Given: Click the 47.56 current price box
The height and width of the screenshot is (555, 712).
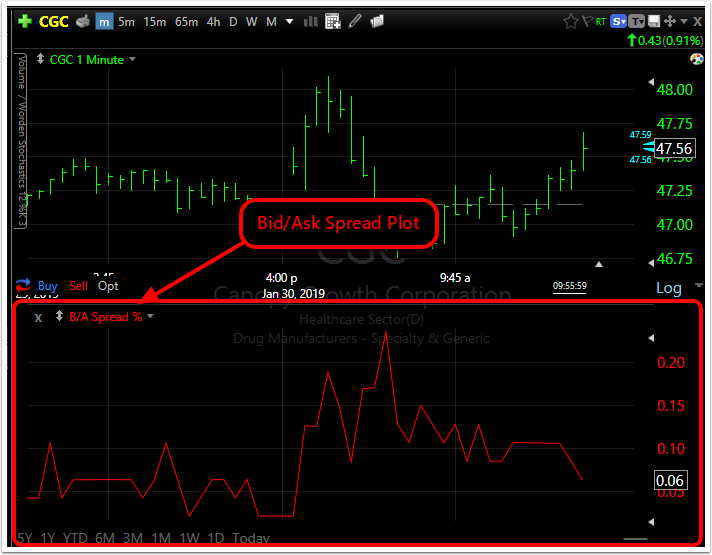Looking at the screenshot, I should pyautogui.click(x=674, y=149).
